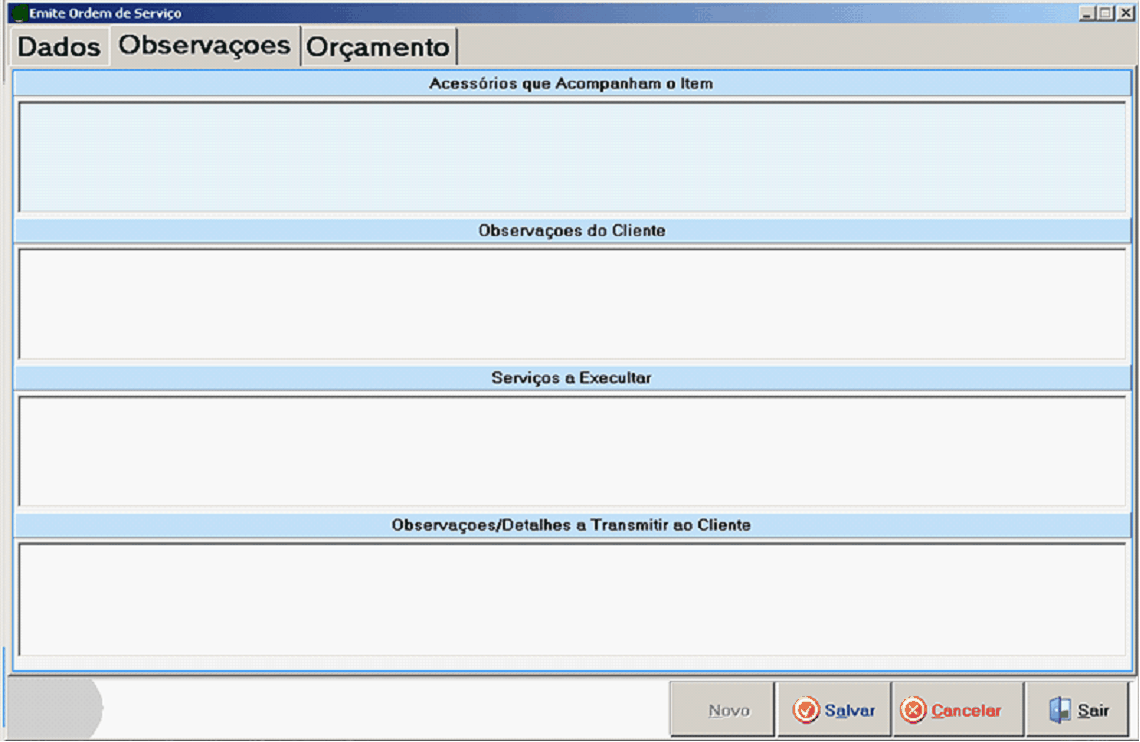Select the Observações tab
Image resolution: width=1140 pixels, height=742 pixels.
(x=204, y=46)
